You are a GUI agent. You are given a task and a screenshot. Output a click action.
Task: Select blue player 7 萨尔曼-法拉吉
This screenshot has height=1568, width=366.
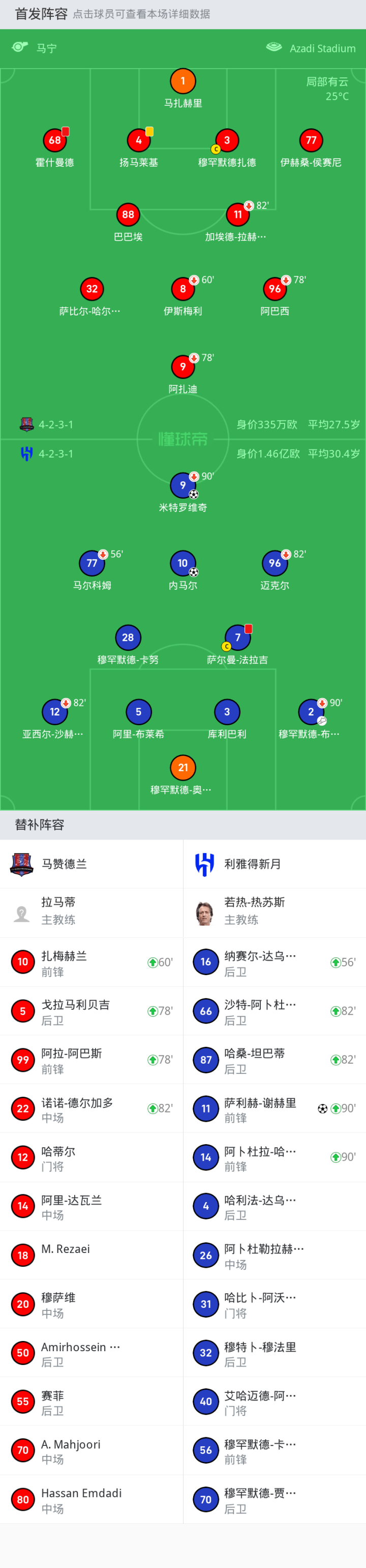pyautogui.click(x=237, y=637)
